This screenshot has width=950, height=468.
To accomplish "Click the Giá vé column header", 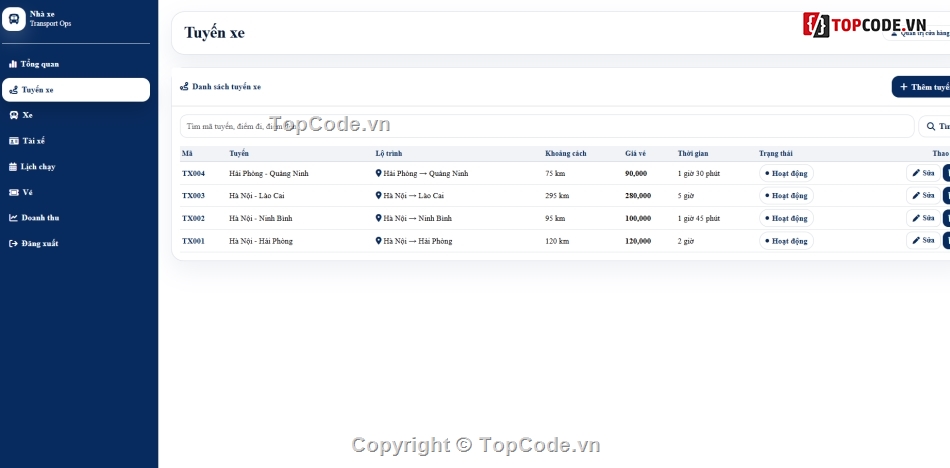I will (636, 153).
